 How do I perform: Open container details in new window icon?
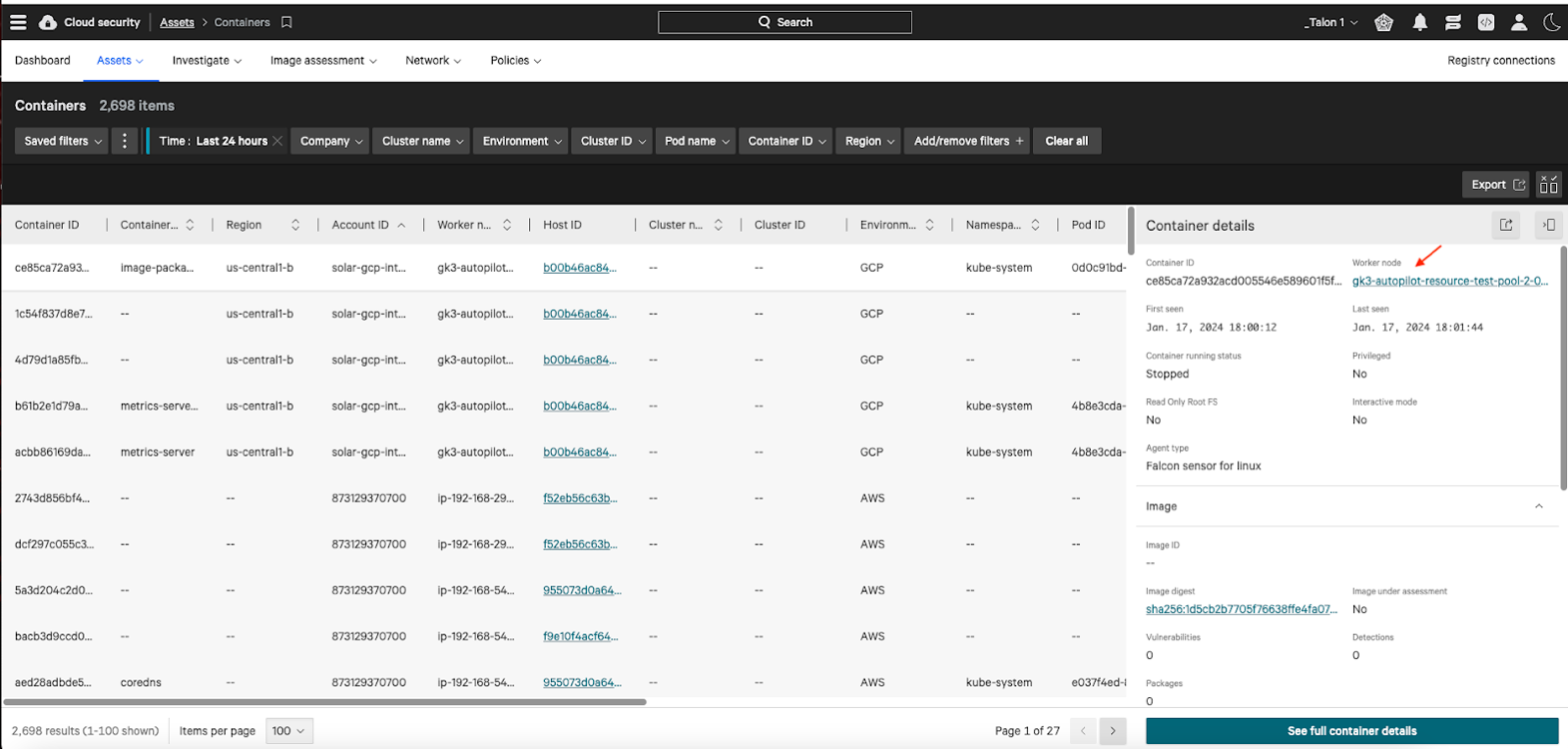(1506, 225)
